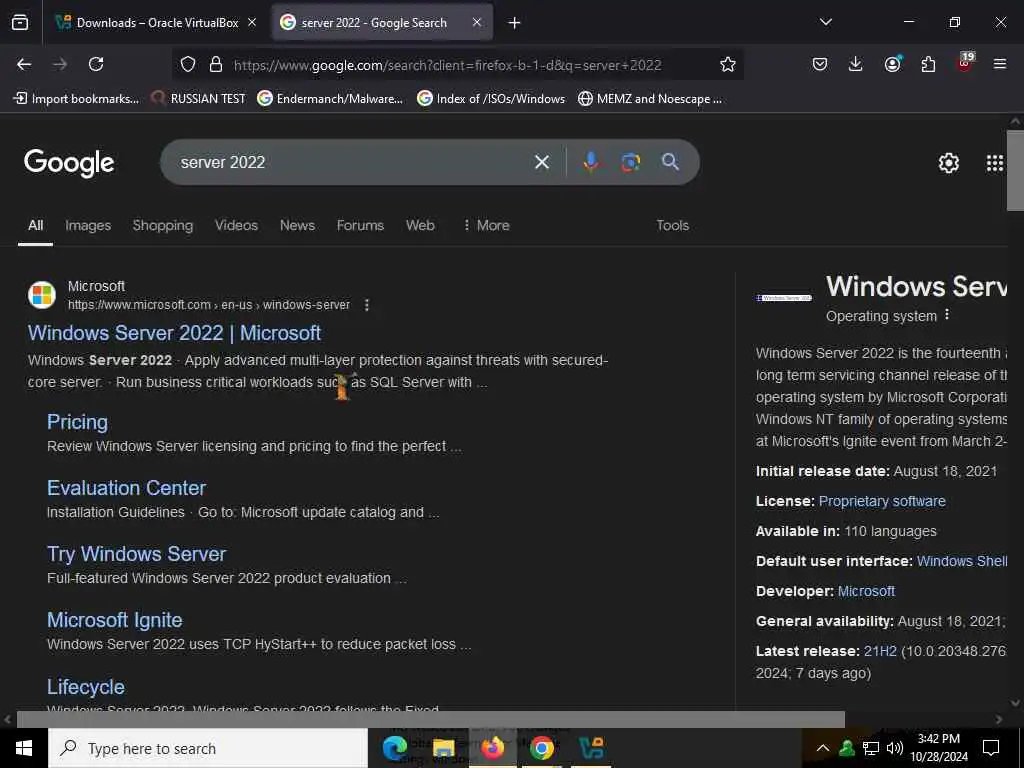
Task: Start voice search with the microphone icon
Action: tap(591, 162)
